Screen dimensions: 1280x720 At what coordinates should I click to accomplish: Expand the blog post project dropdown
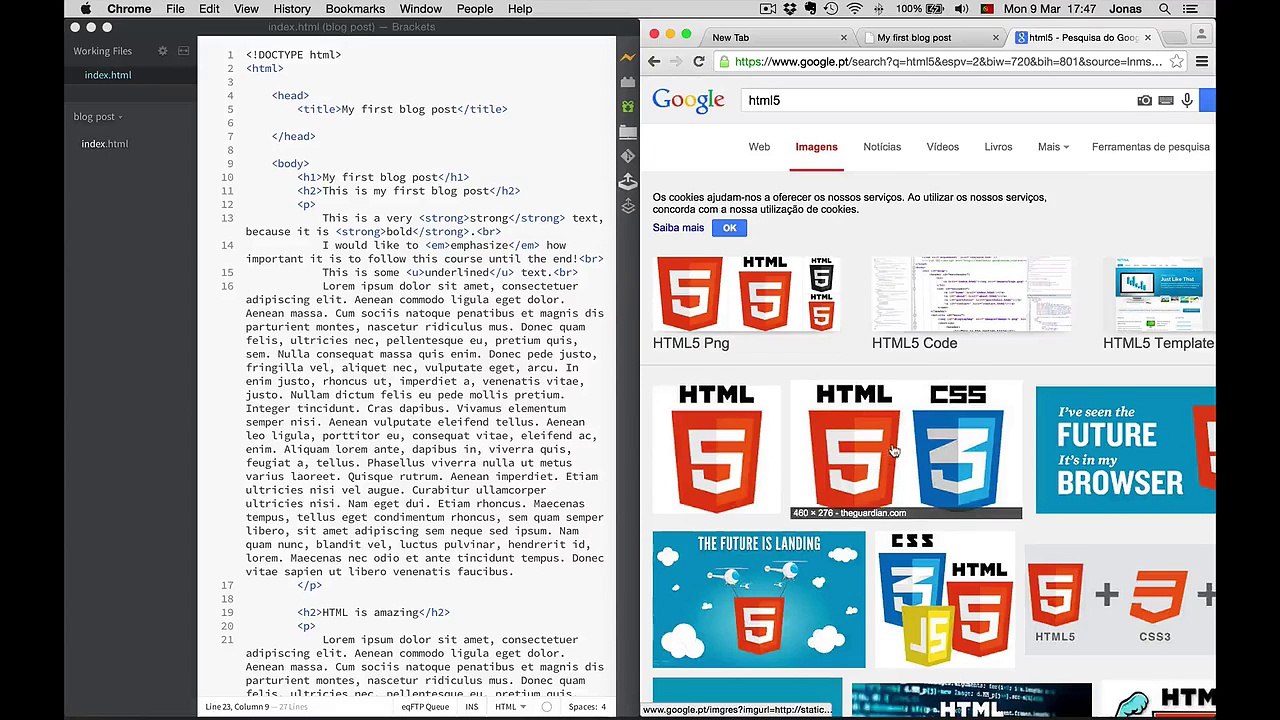98,117
